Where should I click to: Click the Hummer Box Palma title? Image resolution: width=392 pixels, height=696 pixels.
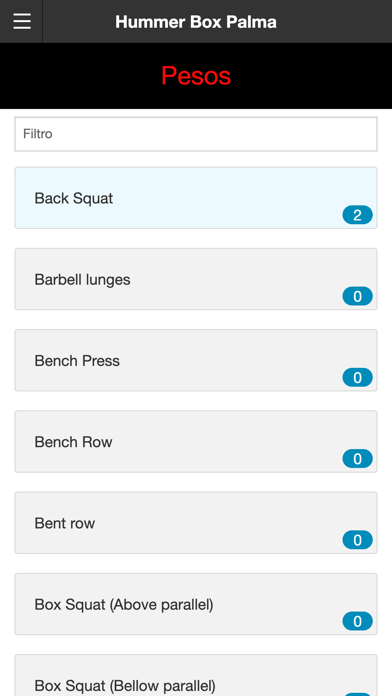click(196, 22)
